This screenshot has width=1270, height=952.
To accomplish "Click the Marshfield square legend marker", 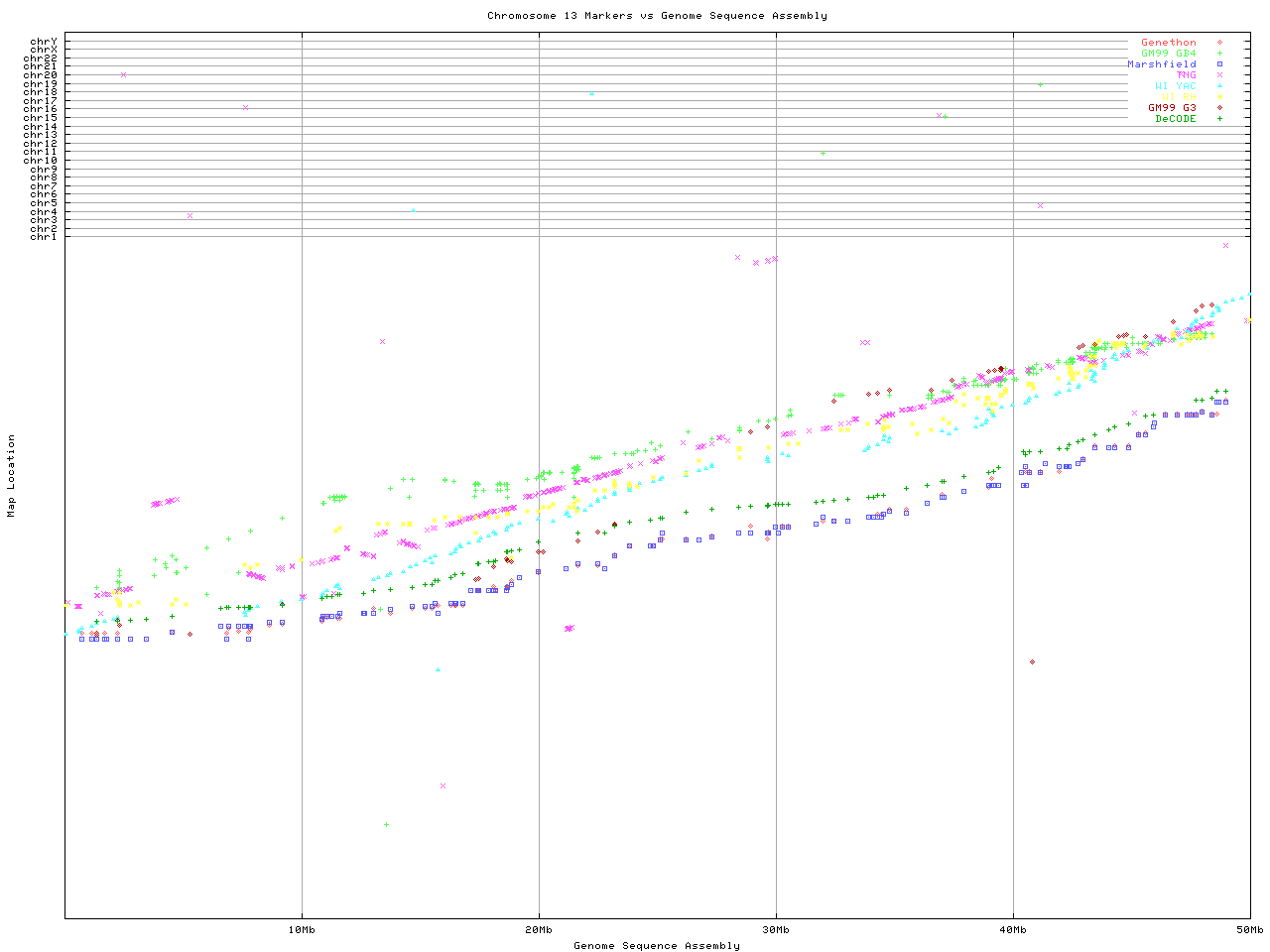I will tap(1219, 64).
